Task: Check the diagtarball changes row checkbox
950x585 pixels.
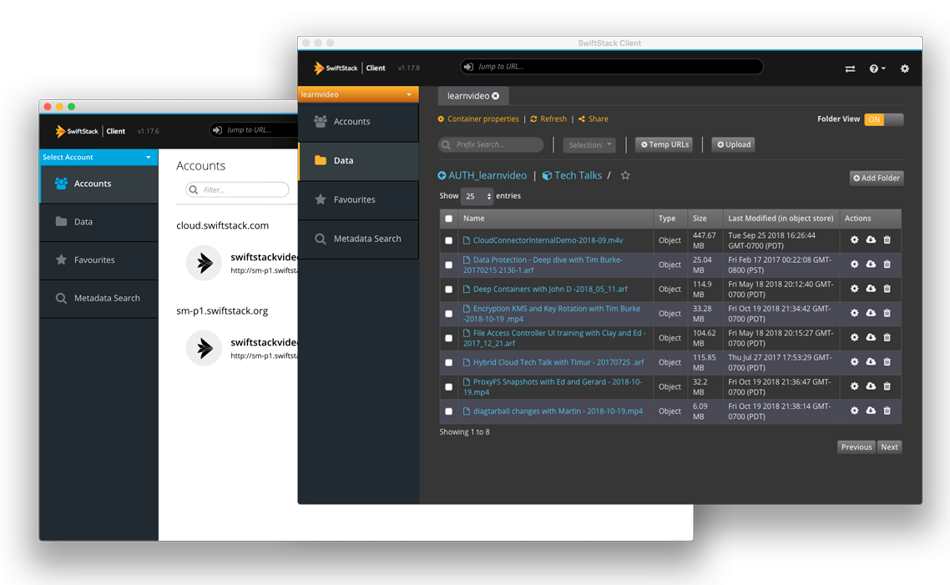Action: (x=448, y=411)
